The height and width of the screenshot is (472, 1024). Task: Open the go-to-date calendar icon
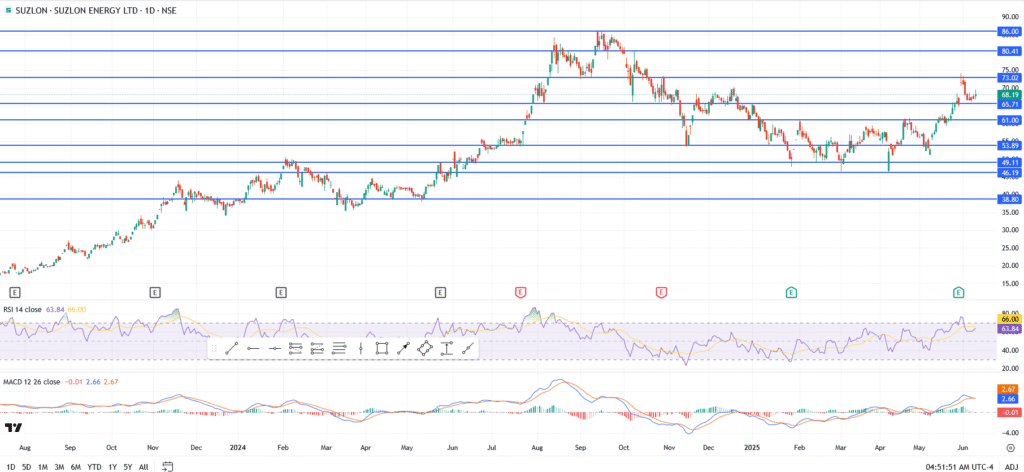pos(168,465)
